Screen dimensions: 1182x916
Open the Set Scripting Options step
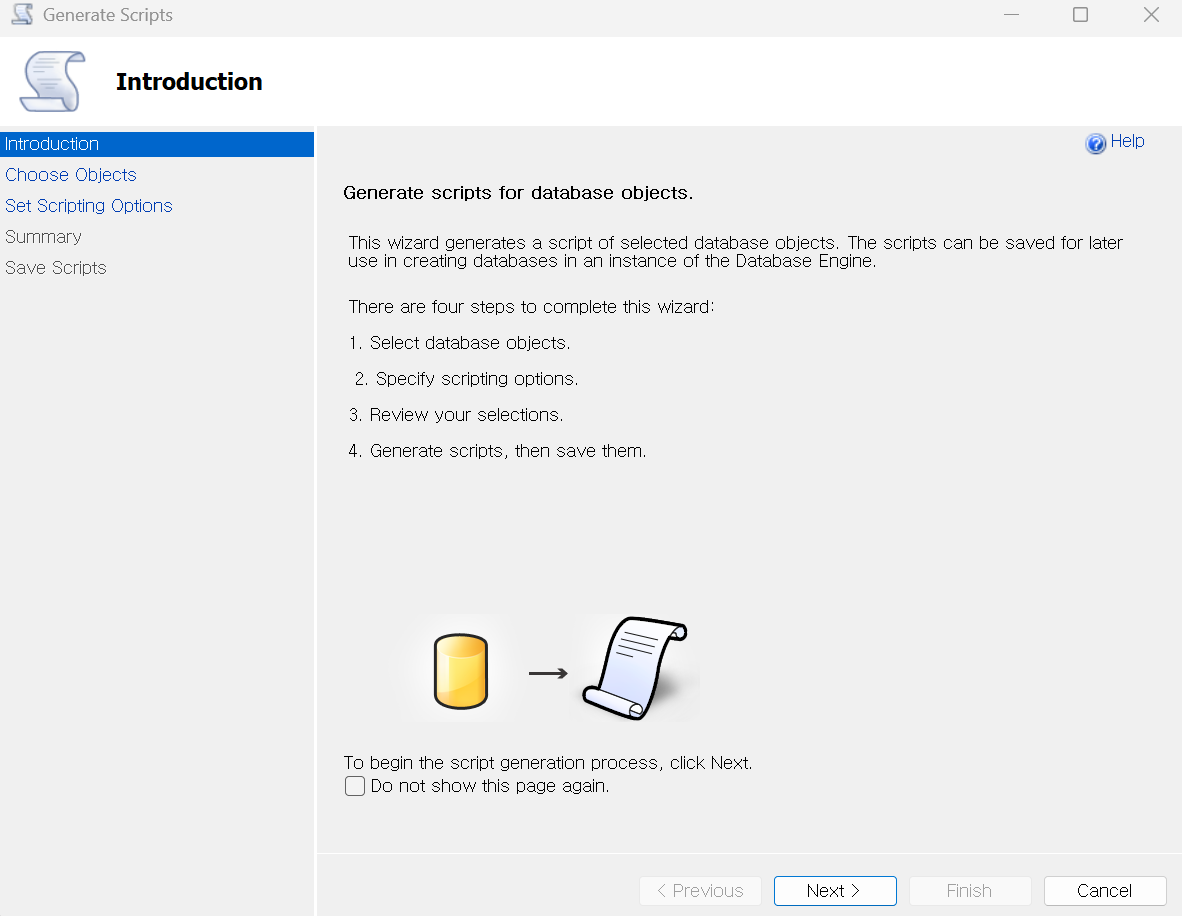[x=89, y=206]
